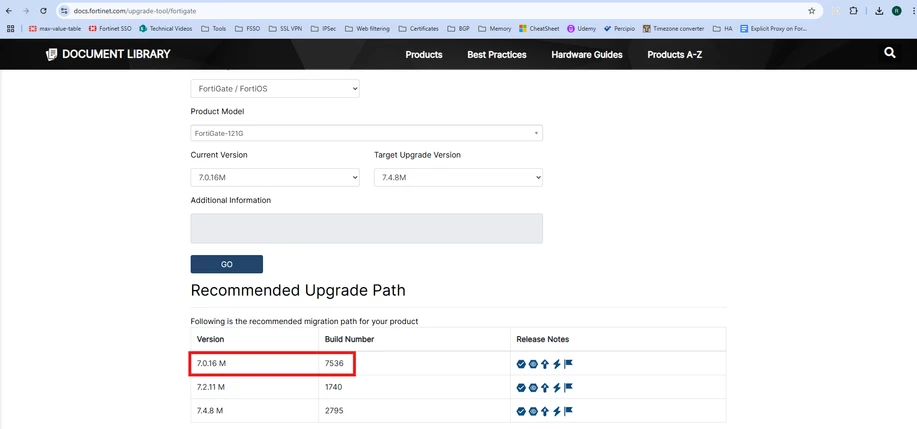Open the Hardware Guides menu item
The width and height of the screenshot is (917, 429).
(x=587, y=54)
